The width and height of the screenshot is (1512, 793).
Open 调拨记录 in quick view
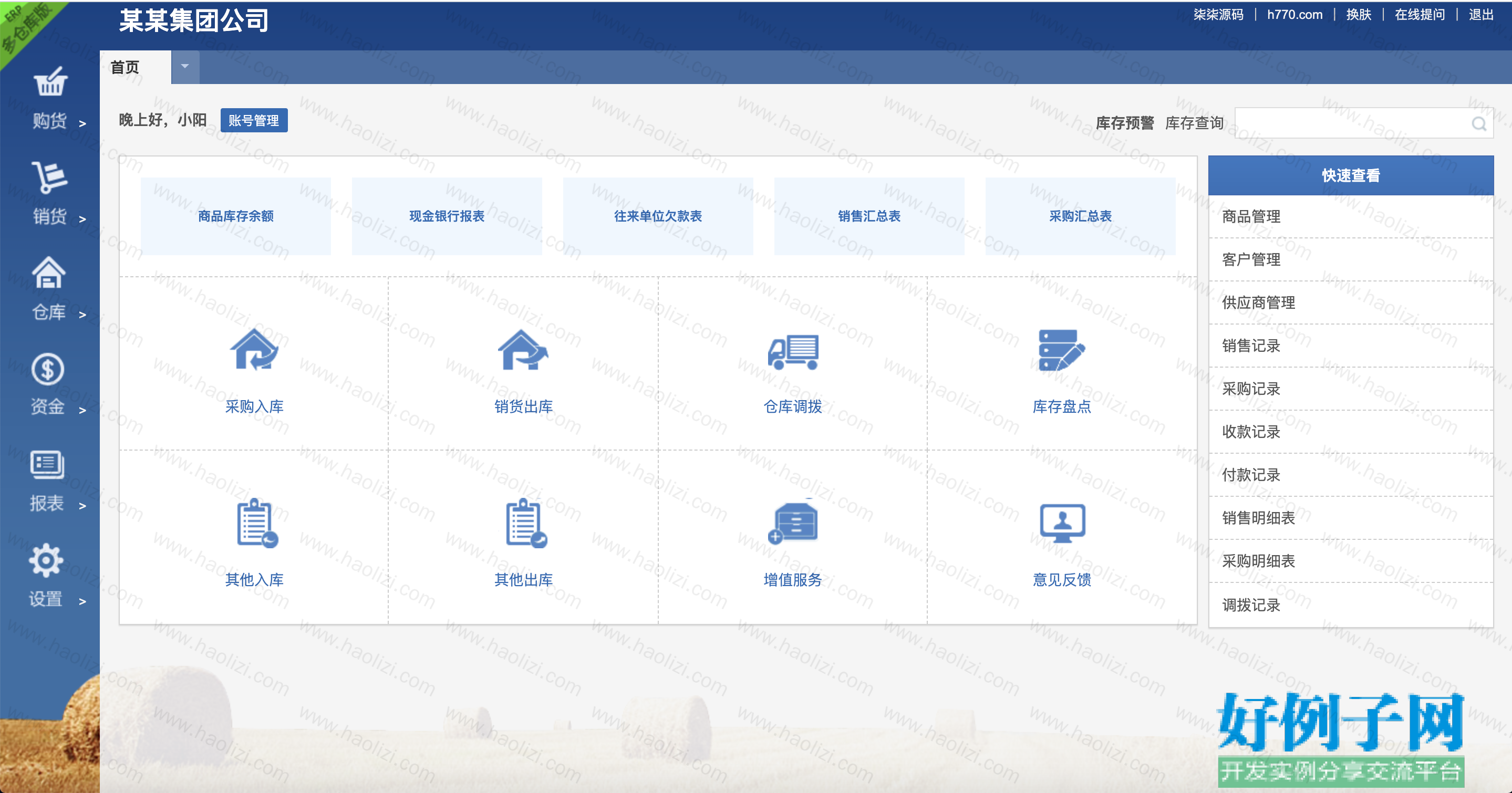[x=1351, y=604]
